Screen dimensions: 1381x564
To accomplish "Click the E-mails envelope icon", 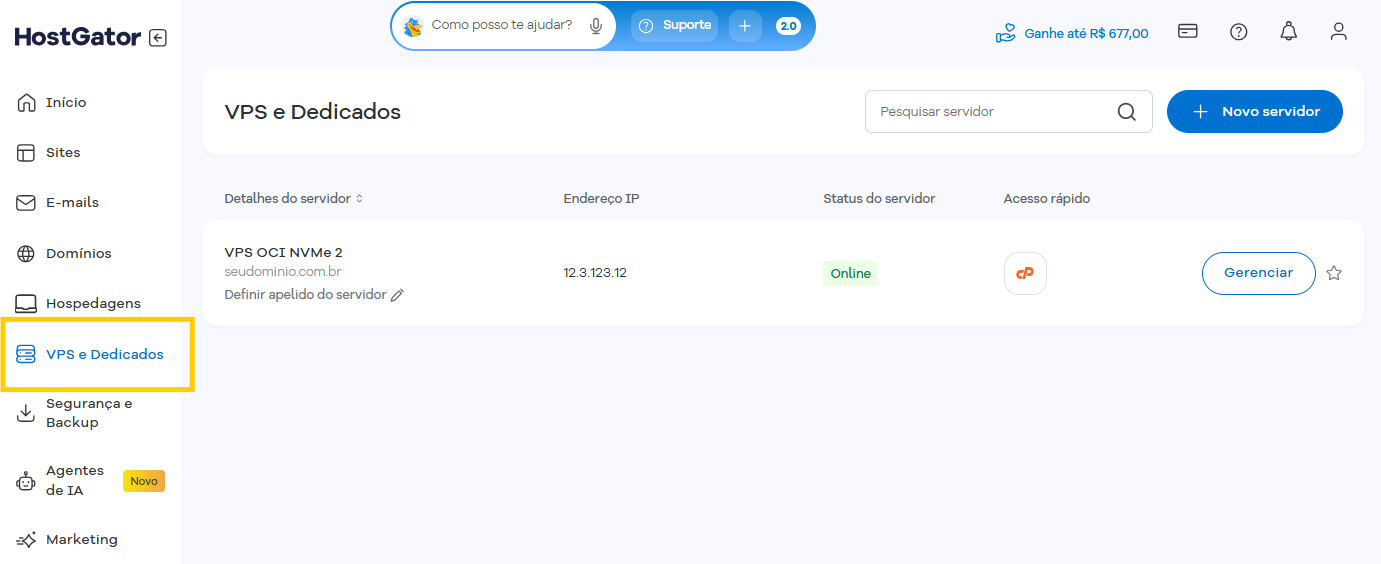I will (x=26, y=202).
